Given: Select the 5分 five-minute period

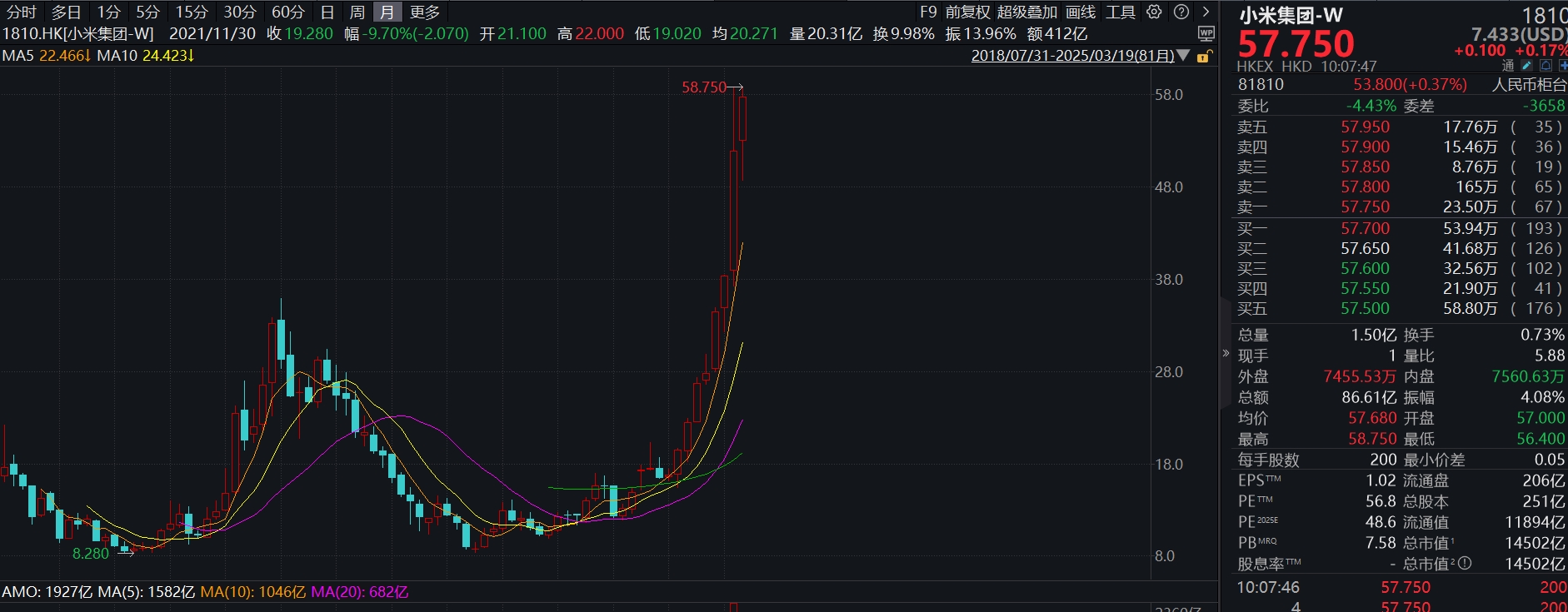Looking at the screenshot, I should click(148, 12).
